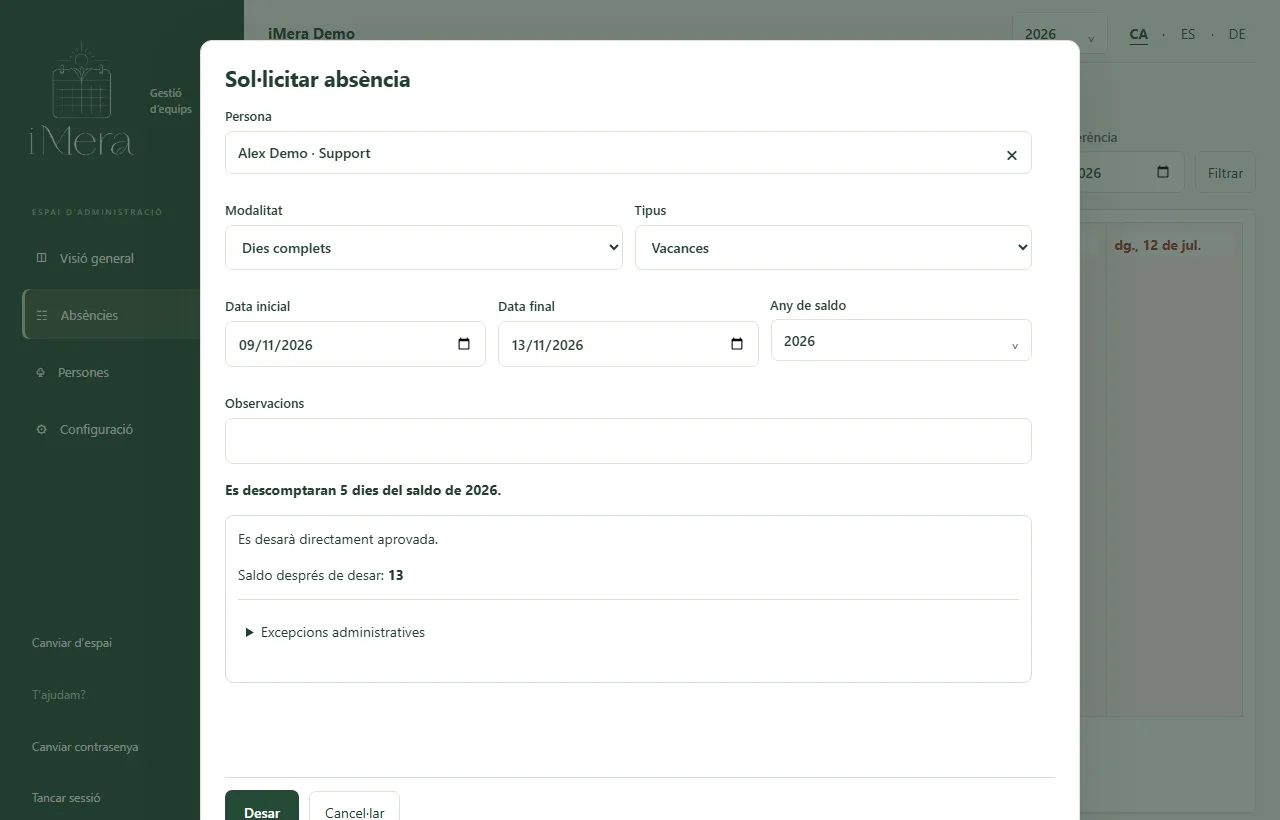Open Configuració in sidebar
This screenshot has height=820, width=1280.
pyautogui.click(x=96, y=429)
